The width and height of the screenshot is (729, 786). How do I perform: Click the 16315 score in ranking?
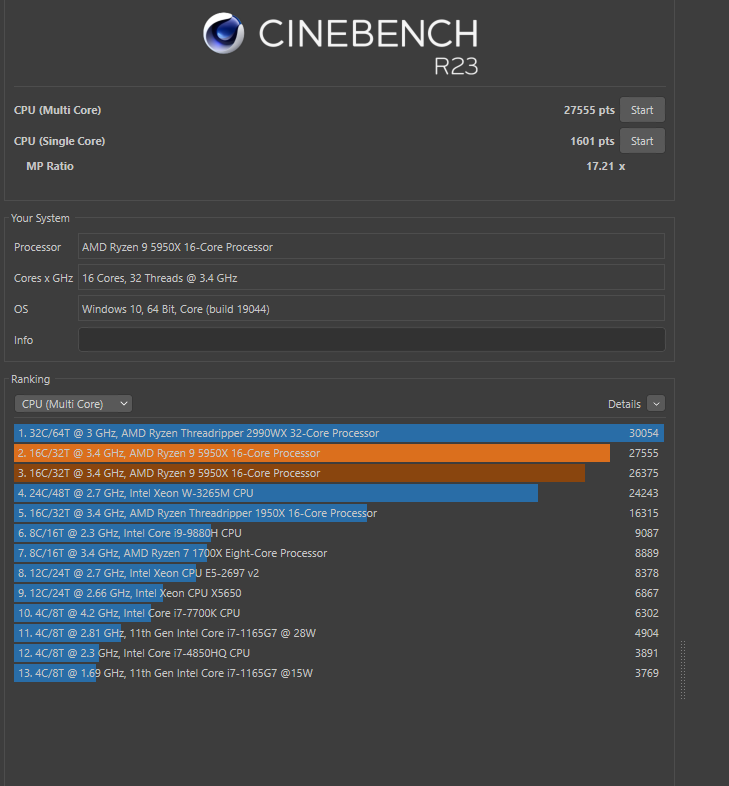pyautogui.click(x=644, y=513)
